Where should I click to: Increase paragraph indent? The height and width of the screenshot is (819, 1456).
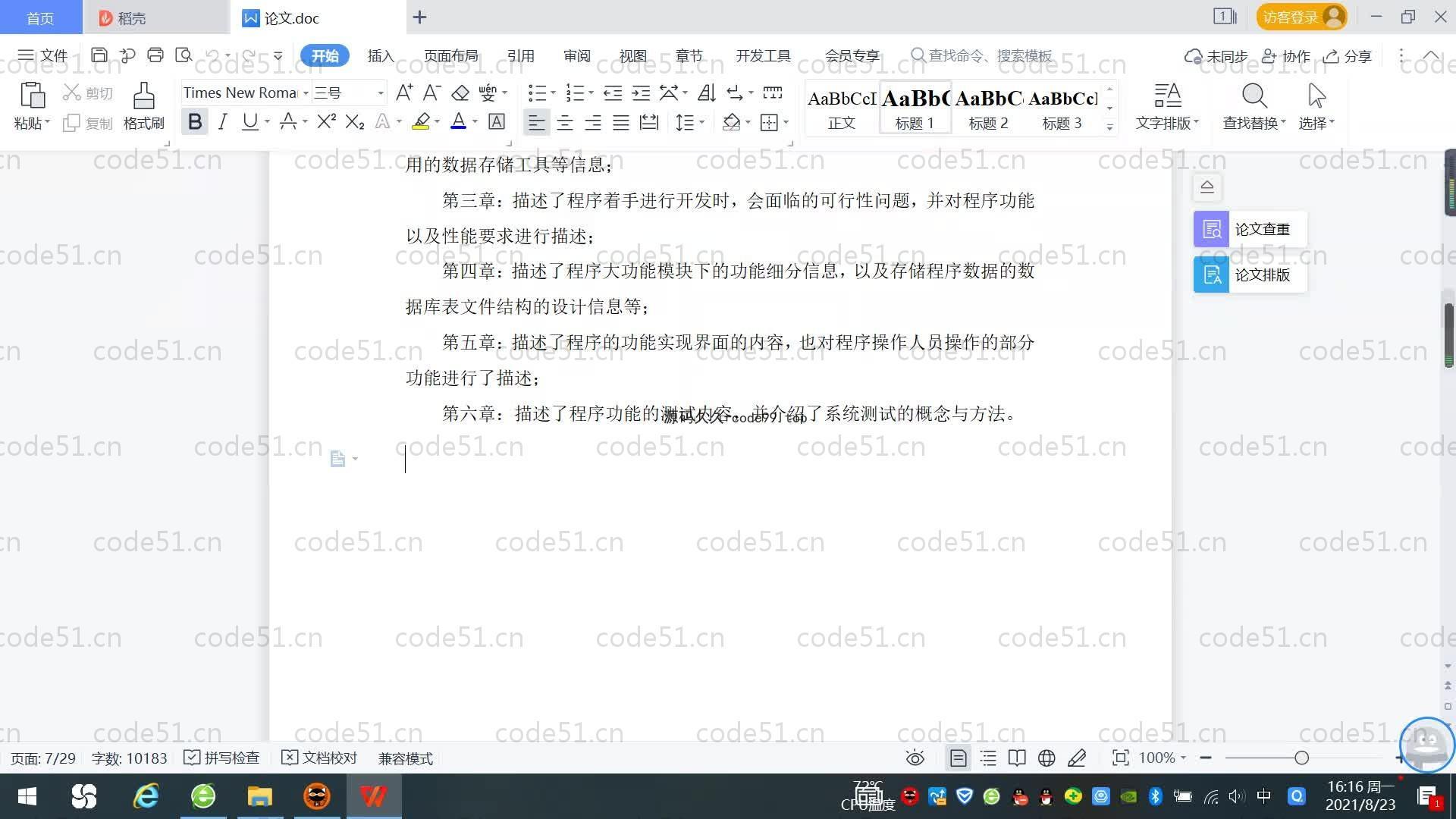[x=641, y=93]
